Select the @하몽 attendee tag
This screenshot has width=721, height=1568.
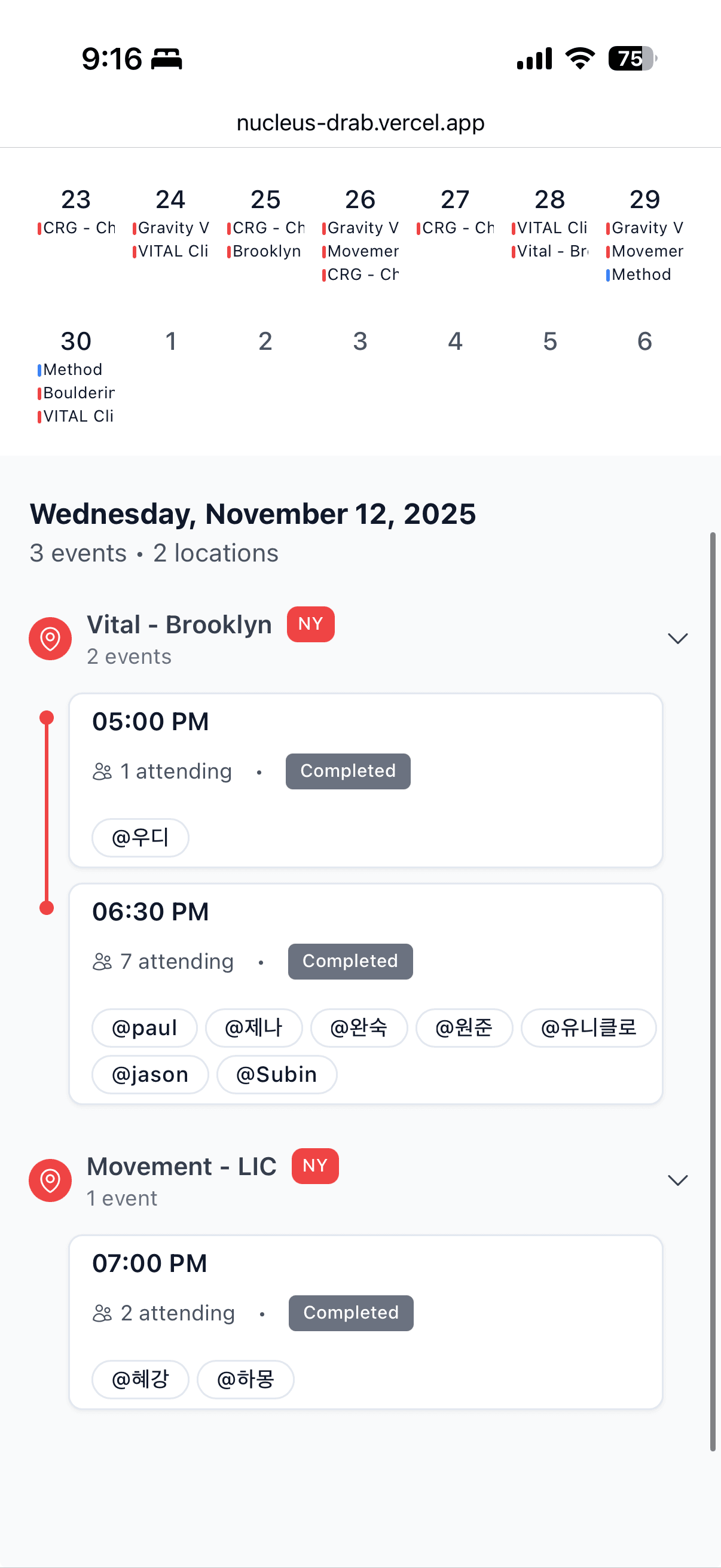(x=245, y=1379)
